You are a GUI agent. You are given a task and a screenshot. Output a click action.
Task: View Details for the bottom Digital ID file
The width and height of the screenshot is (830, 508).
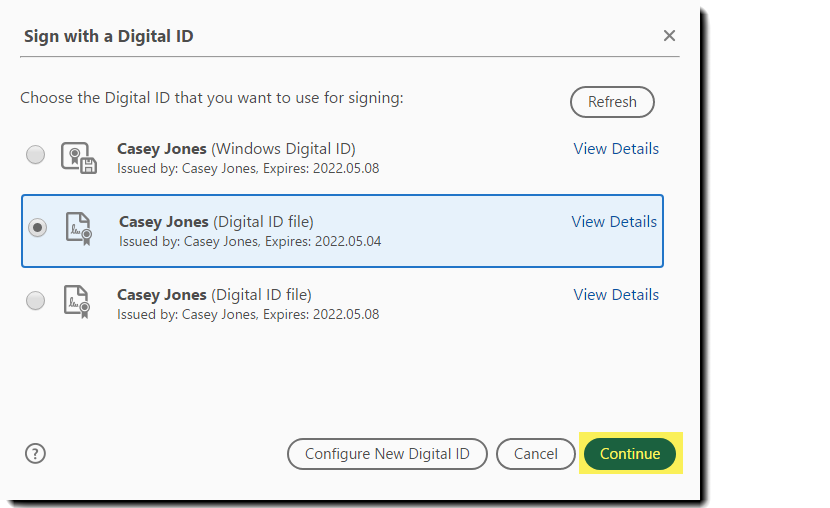tap(616, 295)
